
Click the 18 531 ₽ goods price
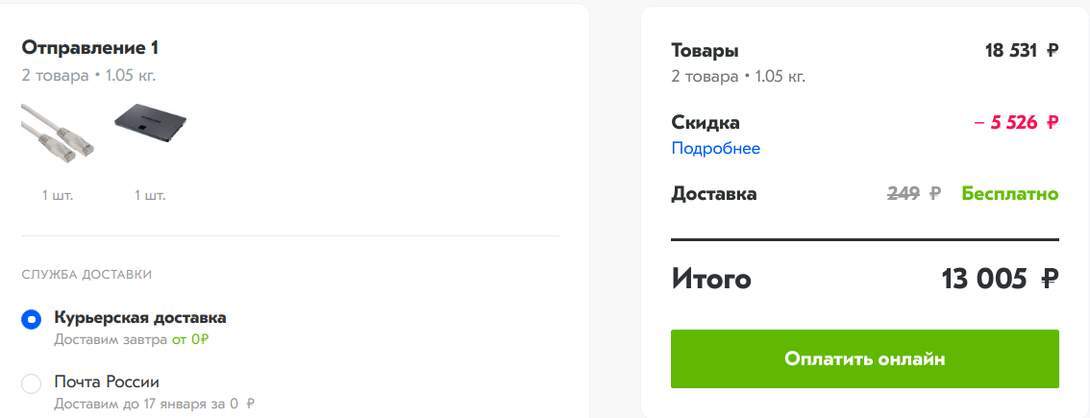[1021, 50]
